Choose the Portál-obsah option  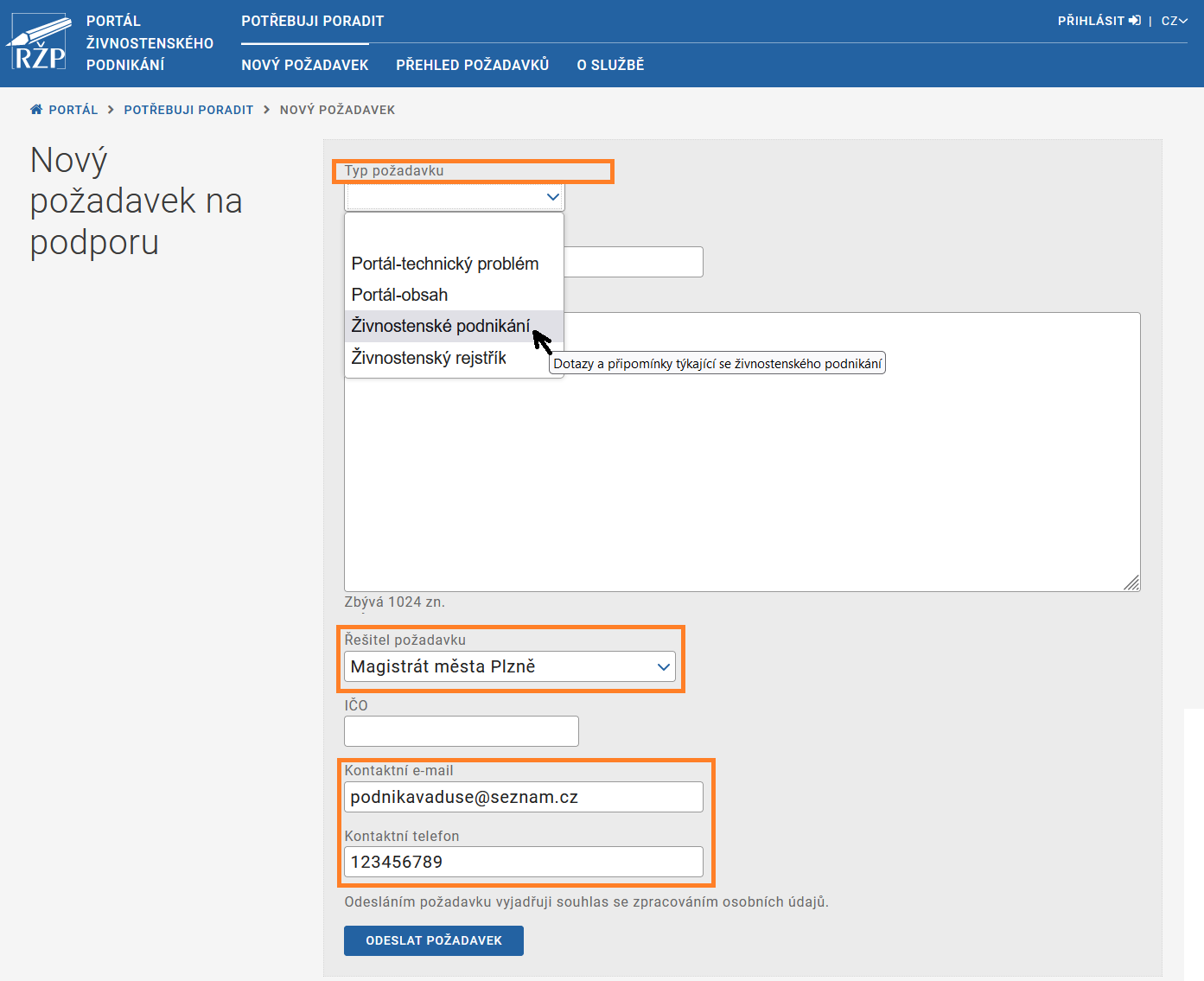coord(399,295)
